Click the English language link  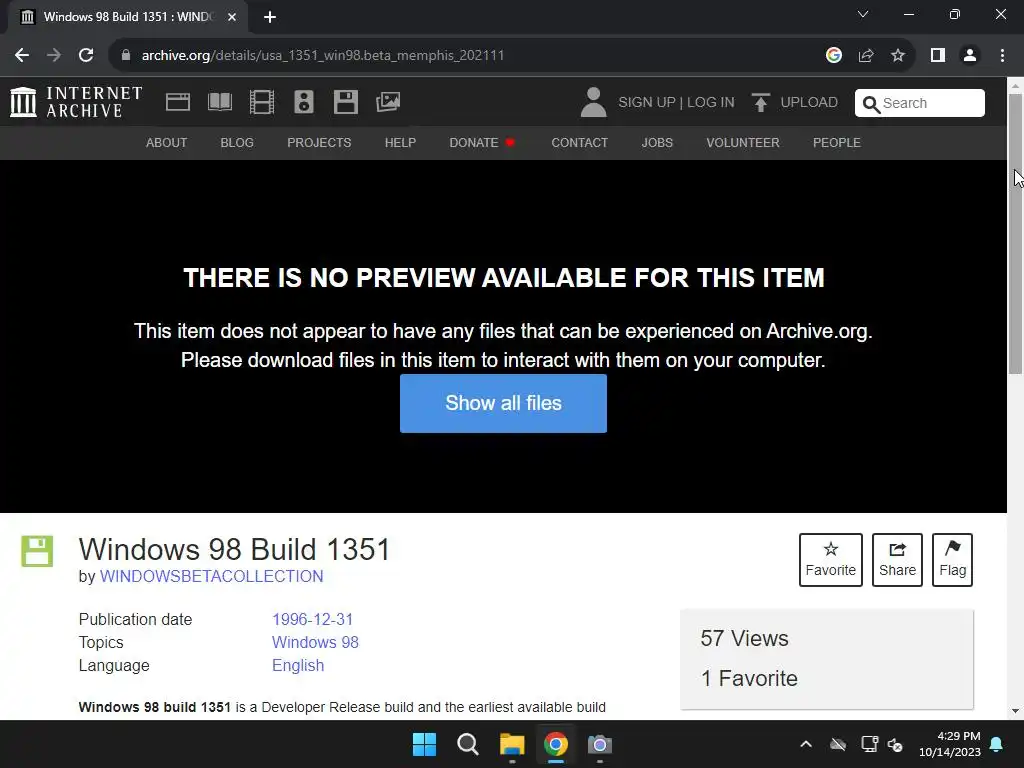point(298,665)
